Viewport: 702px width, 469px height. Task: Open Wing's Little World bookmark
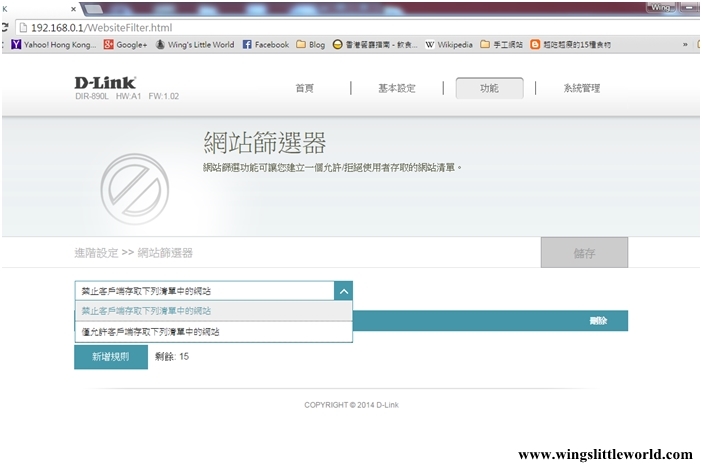click(194, 45)
